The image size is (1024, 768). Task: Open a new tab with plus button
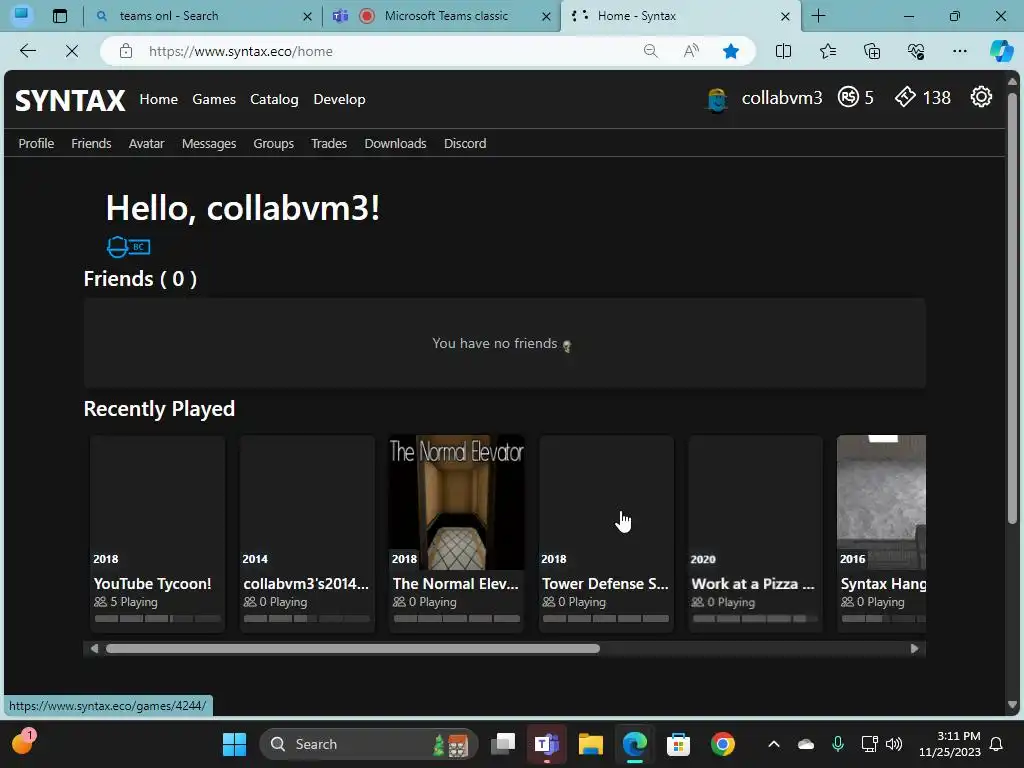(x=818, y=16)
